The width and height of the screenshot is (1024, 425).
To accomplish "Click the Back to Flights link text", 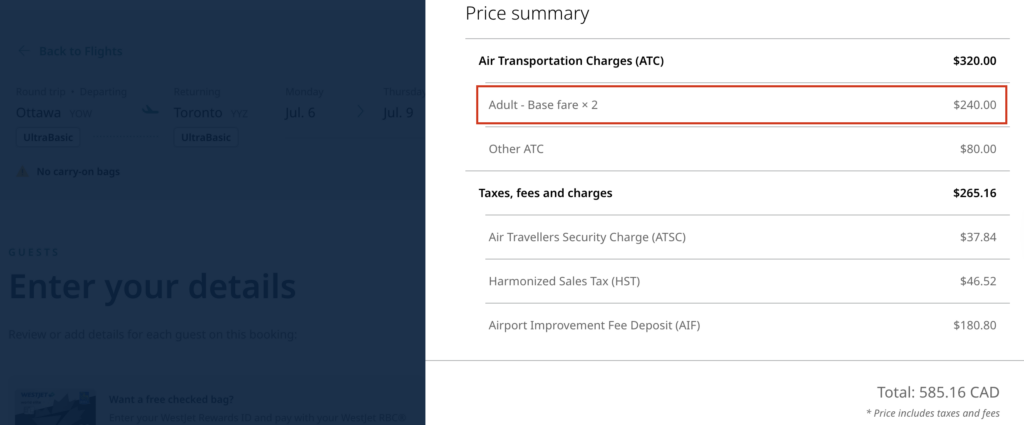I will point(80,51).
